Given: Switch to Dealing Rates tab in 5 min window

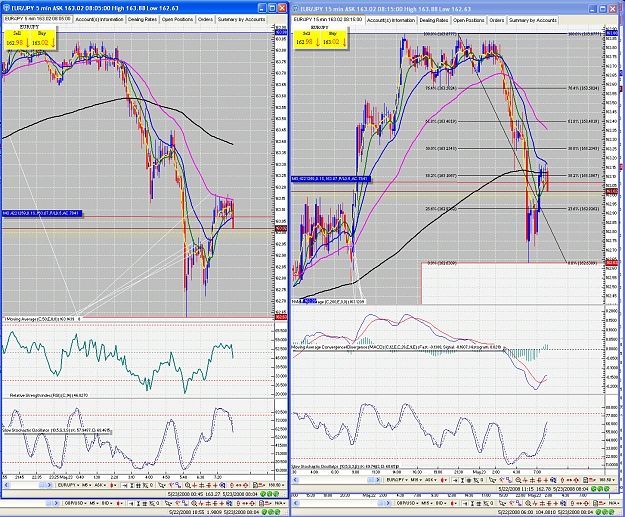Looking at the screenshot, I should pos(142,19).
